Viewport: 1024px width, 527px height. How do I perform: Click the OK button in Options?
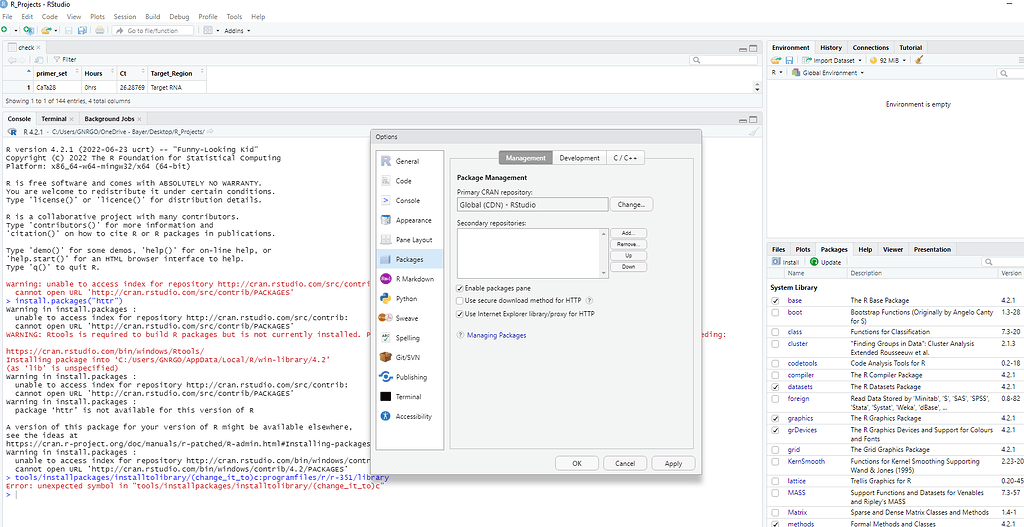coord(577,463)
